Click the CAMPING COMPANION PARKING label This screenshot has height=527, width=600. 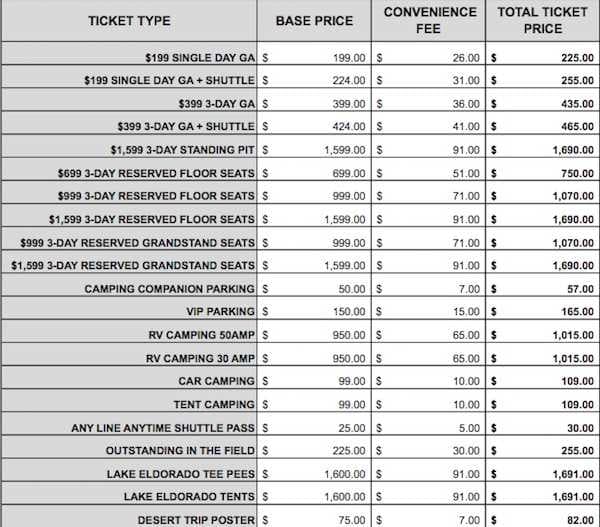point(169,289)
